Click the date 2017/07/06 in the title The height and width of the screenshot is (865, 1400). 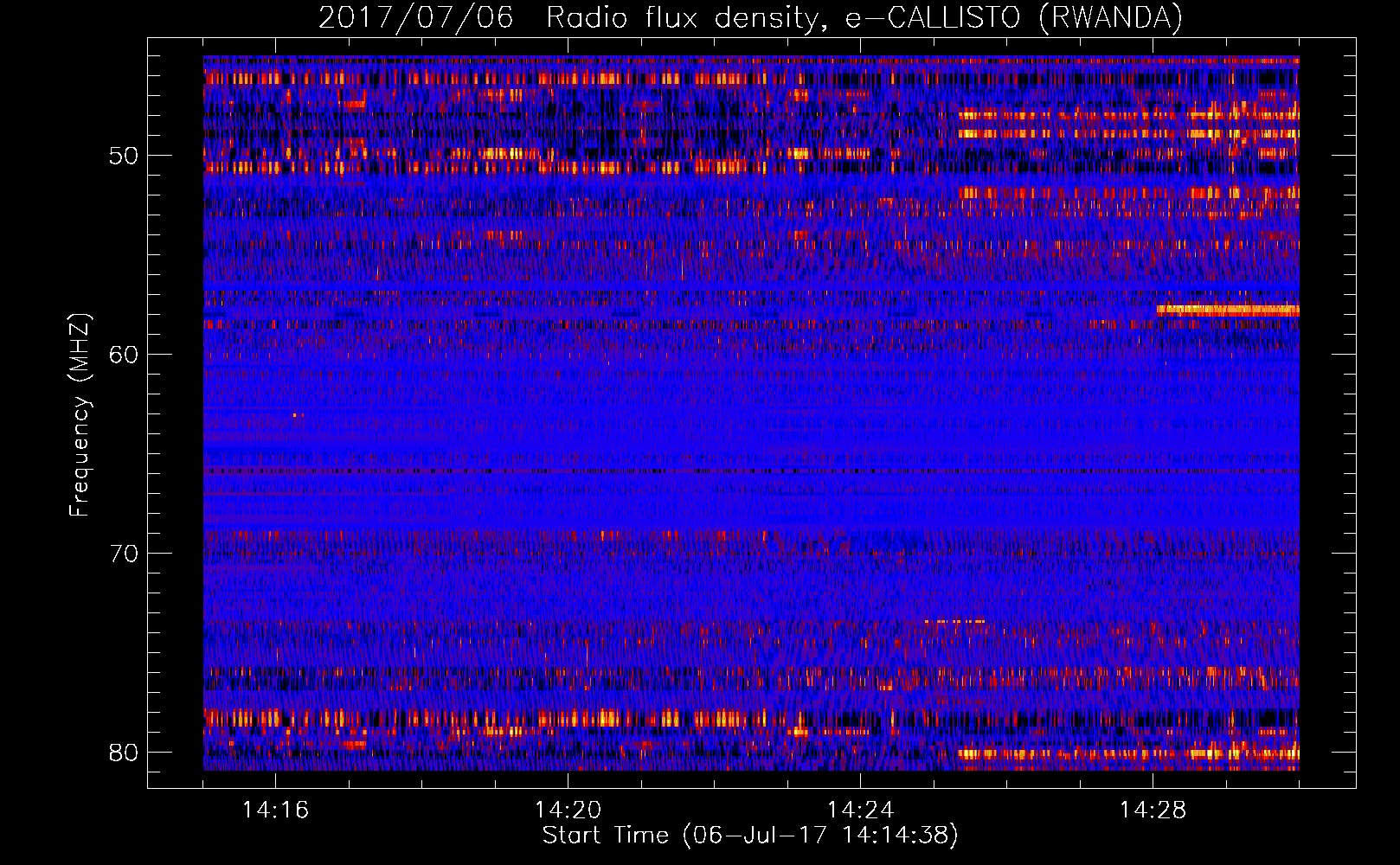point(415,17)
